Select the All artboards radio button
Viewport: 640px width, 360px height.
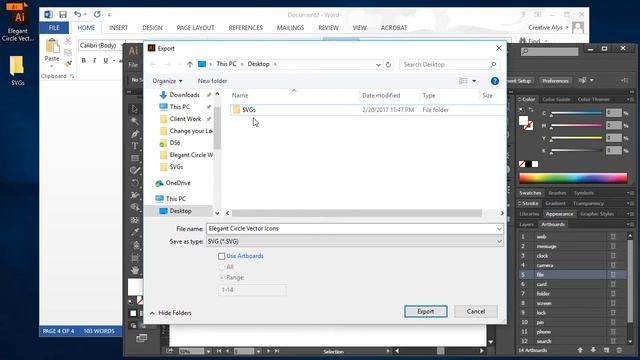[x=222, y=267]
